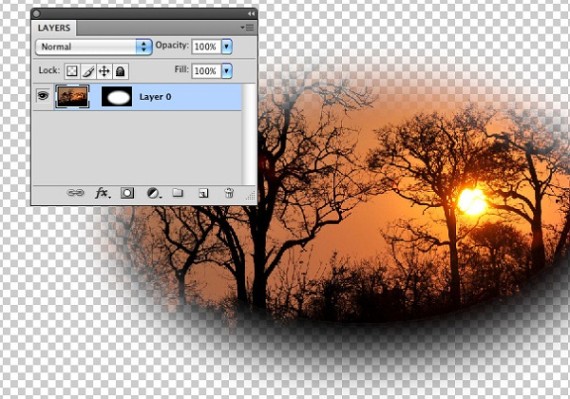This screenshot has height=399, width=570.
Task: Create a new group folder icon
Action: (x=177, y=192)
